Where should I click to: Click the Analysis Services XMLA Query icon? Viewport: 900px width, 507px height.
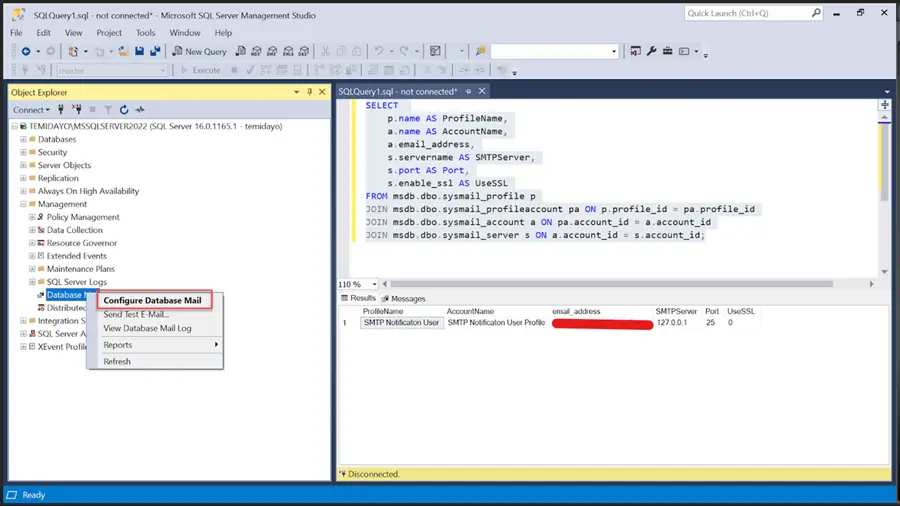coord(288,51)
